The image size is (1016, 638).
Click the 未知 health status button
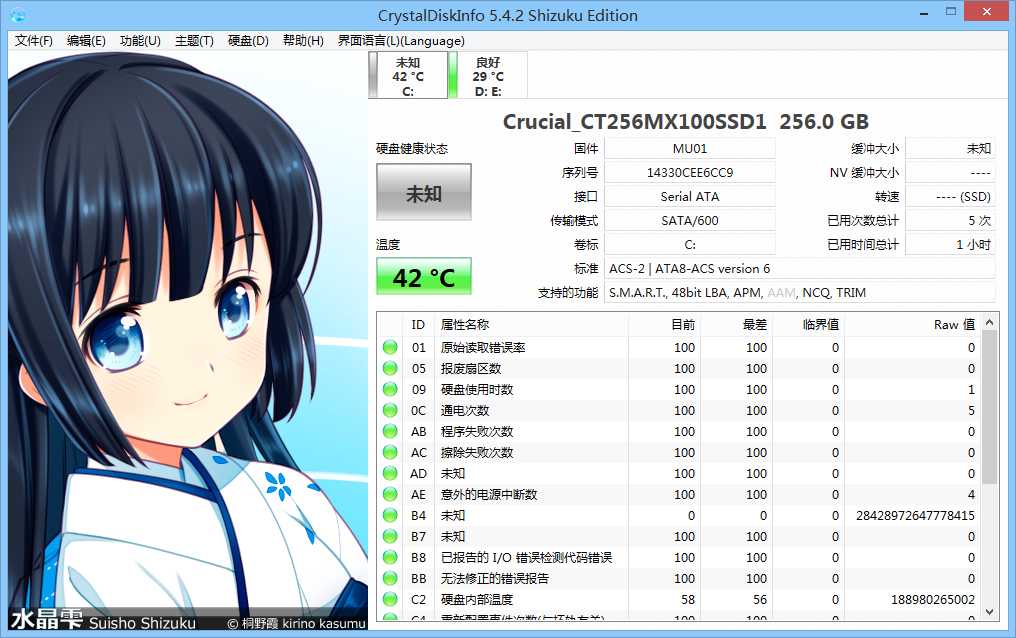click(x=424, y=192)
